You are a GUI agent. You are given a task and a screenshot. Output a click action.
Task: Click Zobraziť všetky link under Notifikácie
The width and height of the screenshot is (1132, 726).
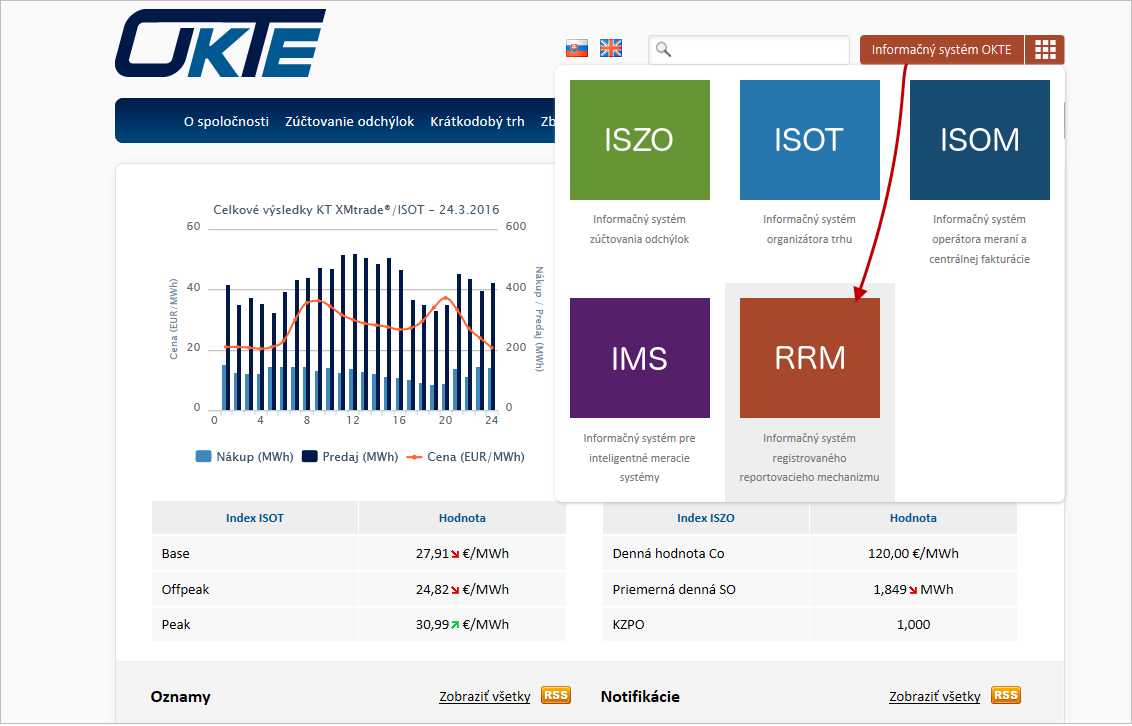point(935,696)
